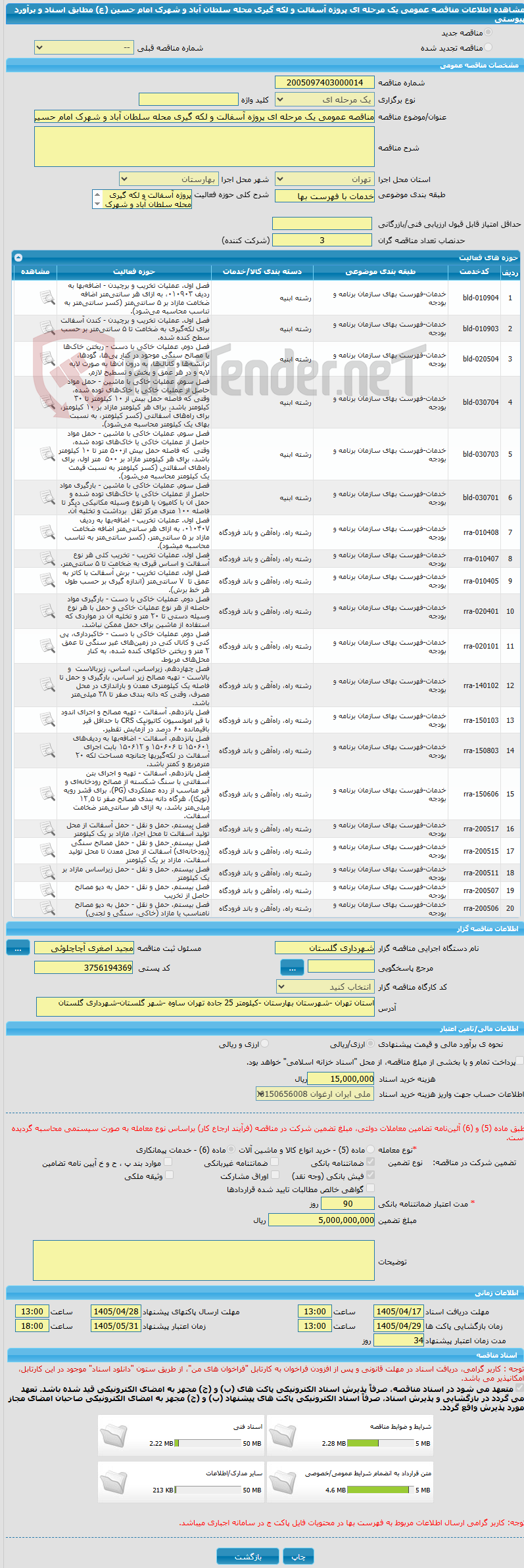Click the کدحدف column header
Screen dimensions: 524x1568
click(x=475, y=271)
